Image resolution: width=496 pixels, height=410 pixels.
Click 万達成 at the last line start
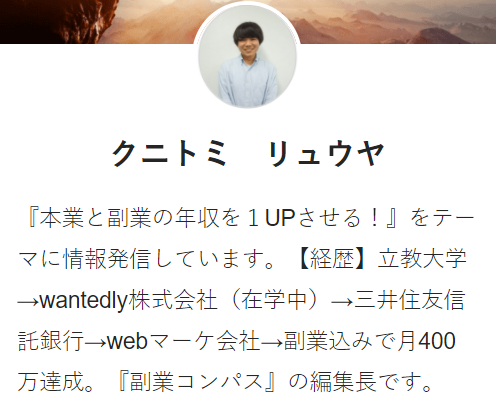51,382
